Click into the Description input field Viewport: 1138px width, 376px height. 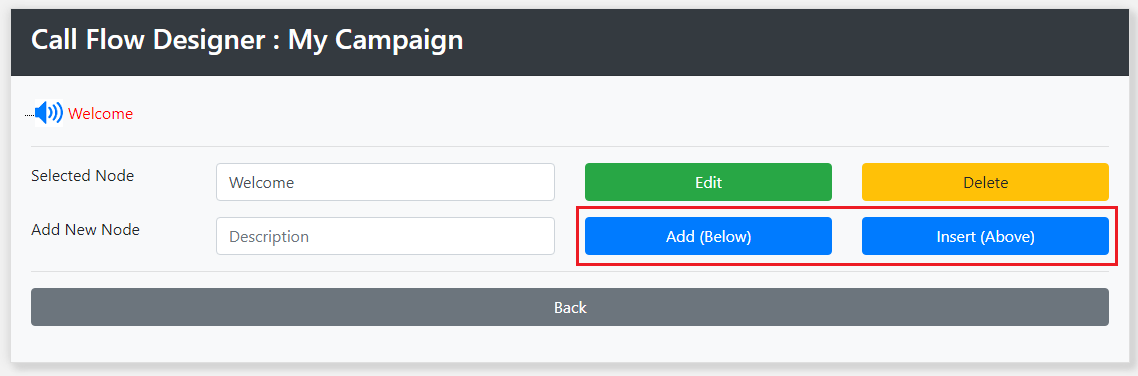pos(385,236)
